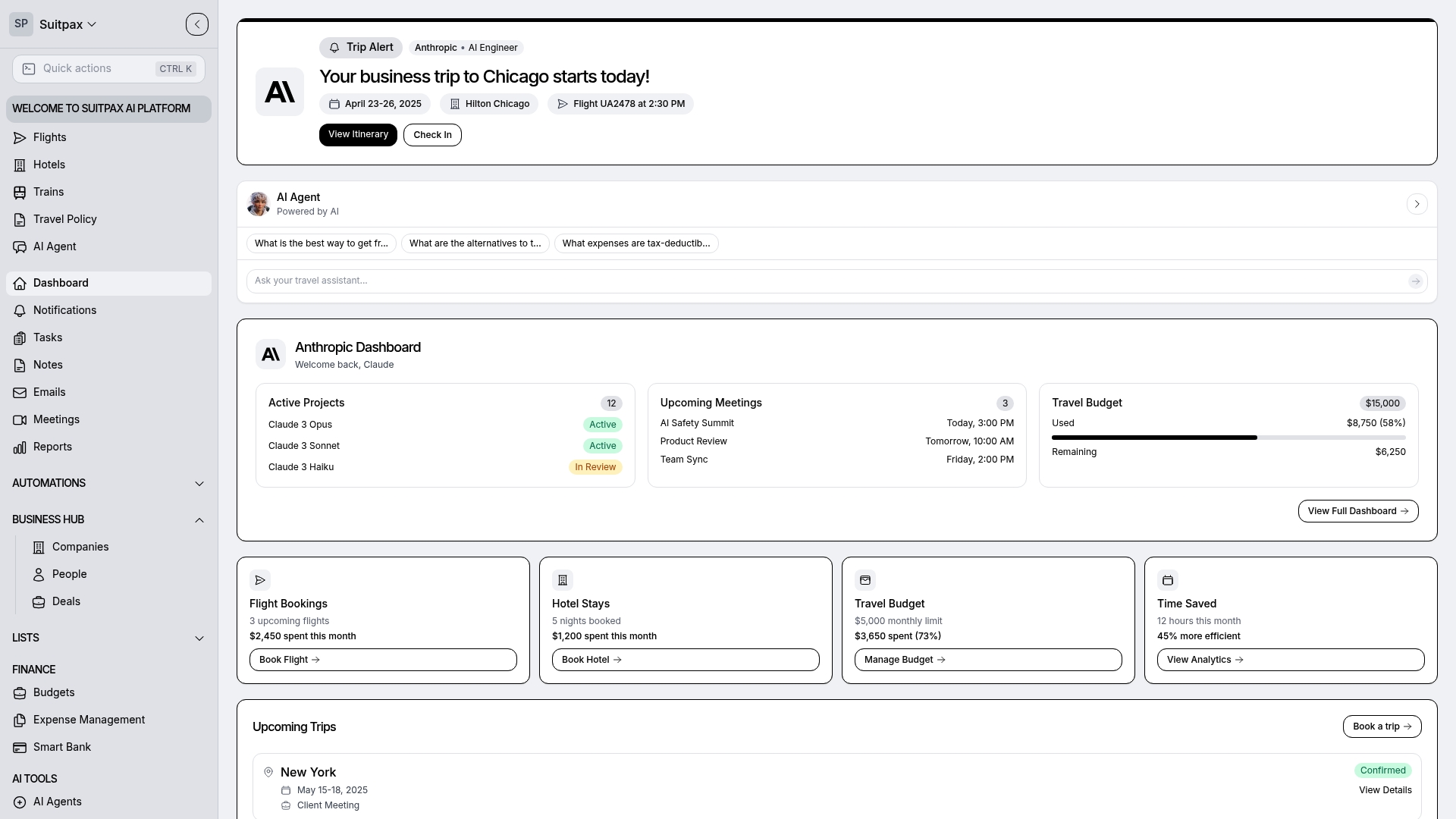Click the AI Agents plus-circle icon
This screenshot has height=819, width=1456.
20,802
